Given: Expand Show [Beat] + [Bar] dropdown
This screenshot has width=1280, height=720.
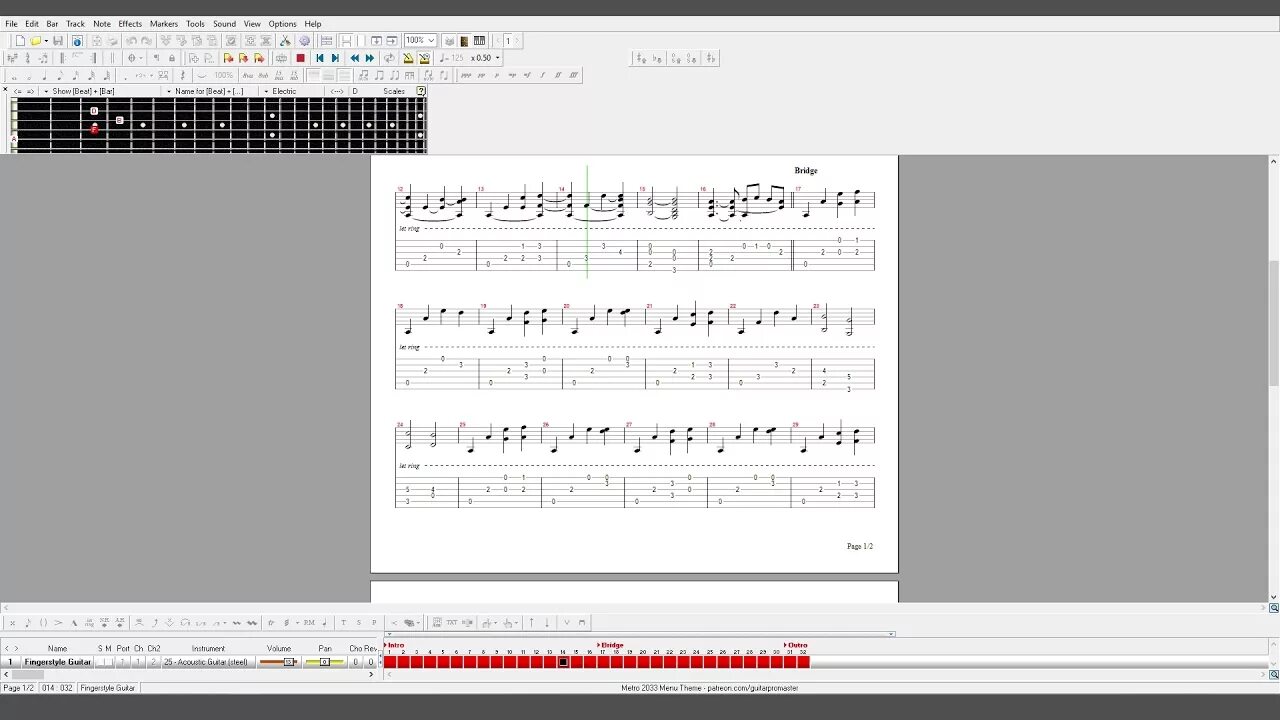Looking at the screenshot, I should click(79, 91).
